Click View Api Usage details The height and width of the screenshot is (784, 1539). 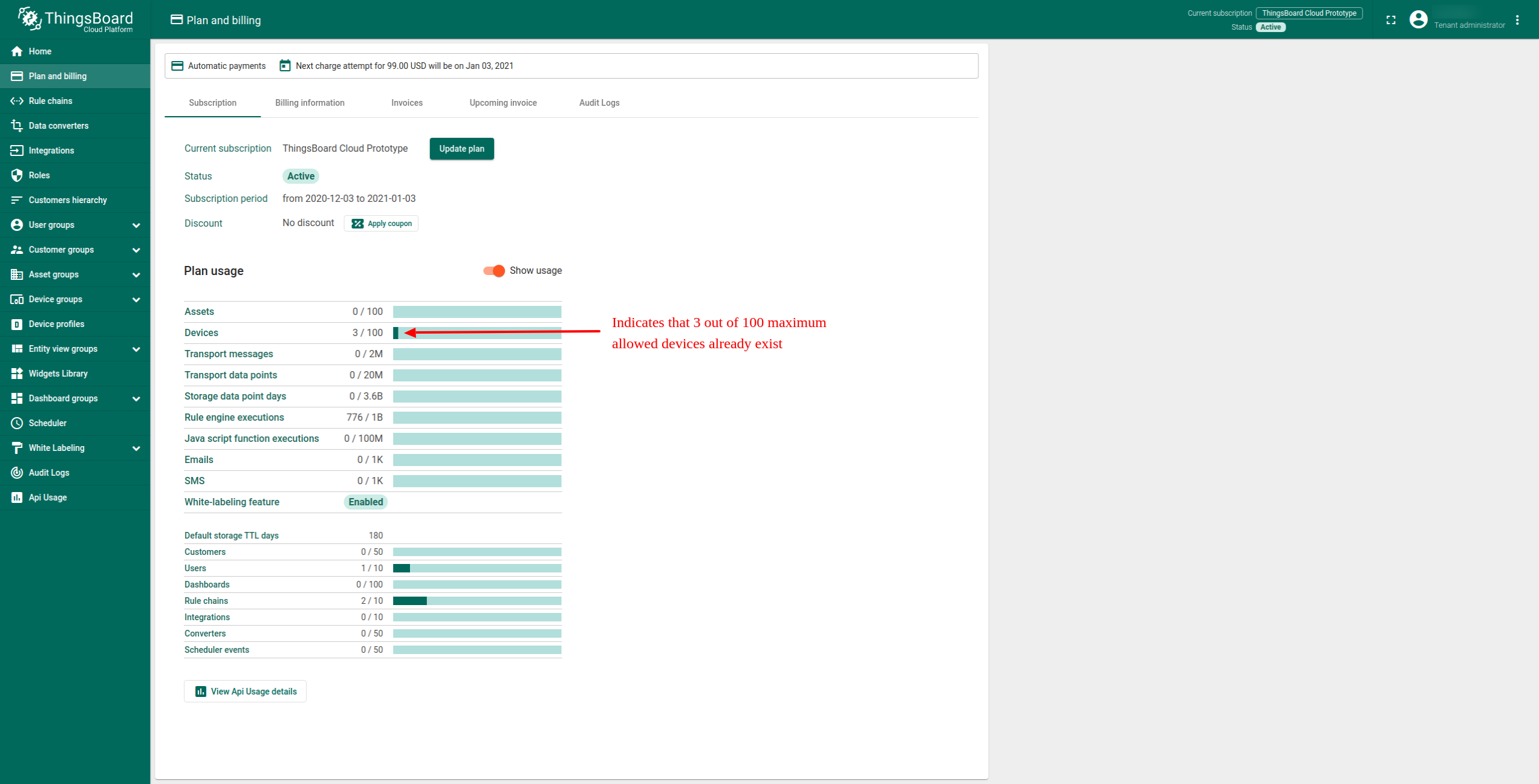pos(245,692)
